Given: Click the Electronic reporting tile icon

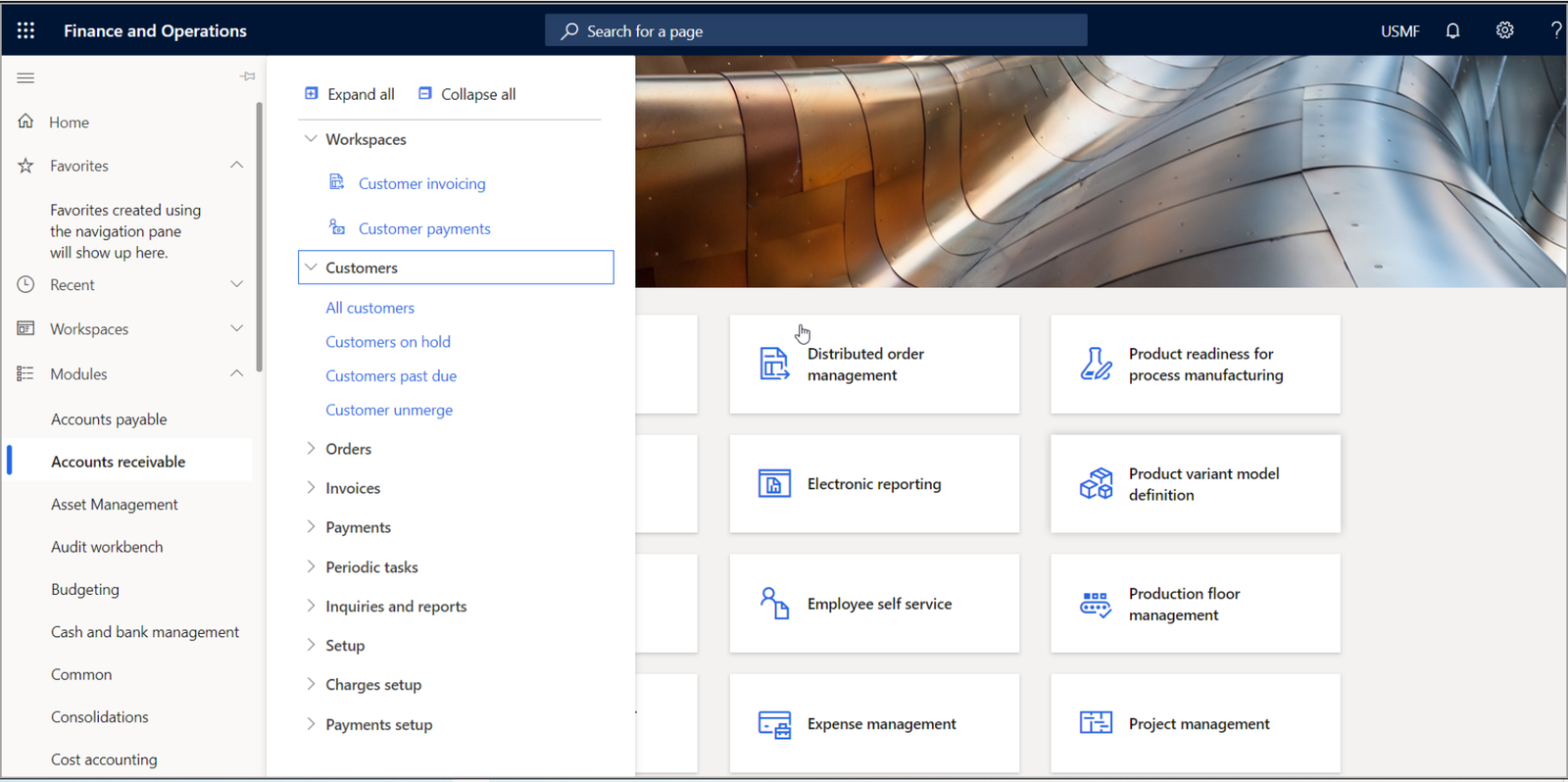Looking at the screenshot, I should point(774,483).
